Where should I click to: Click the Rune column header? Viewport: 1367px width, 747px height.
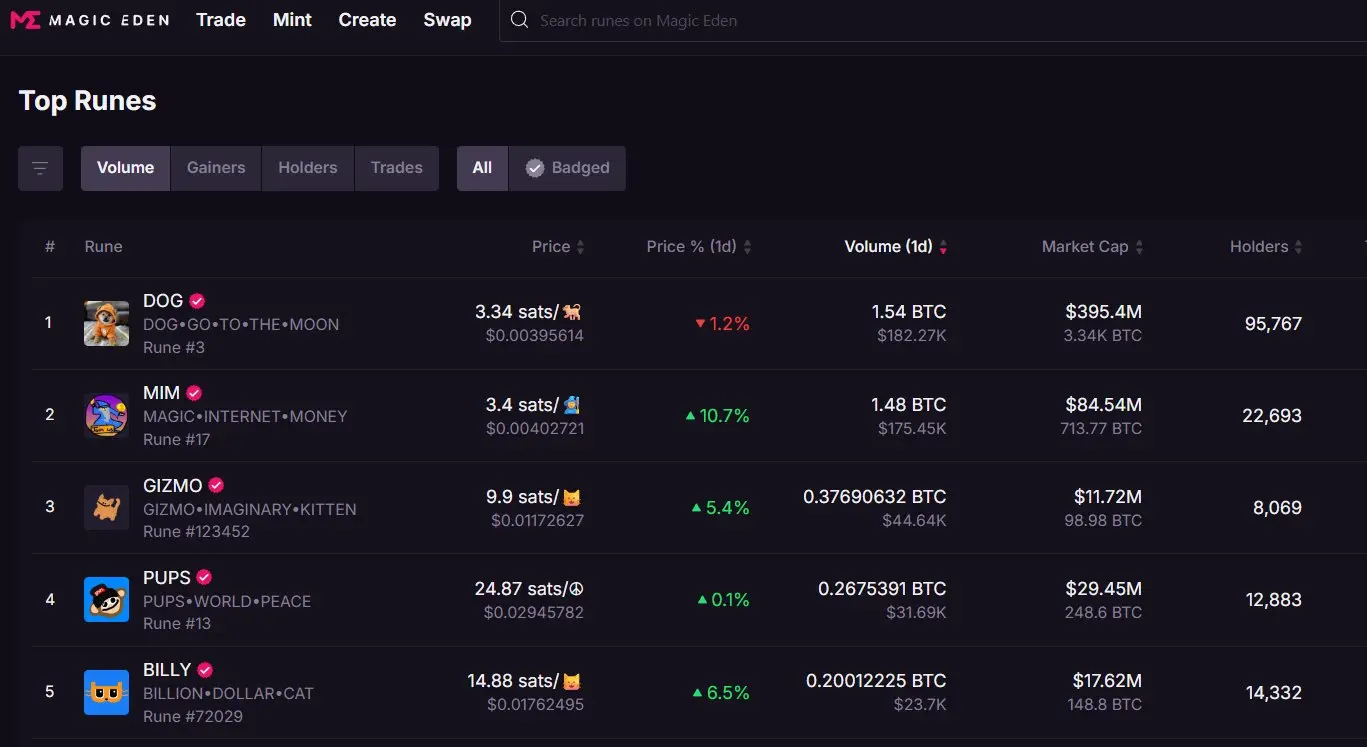103,247
